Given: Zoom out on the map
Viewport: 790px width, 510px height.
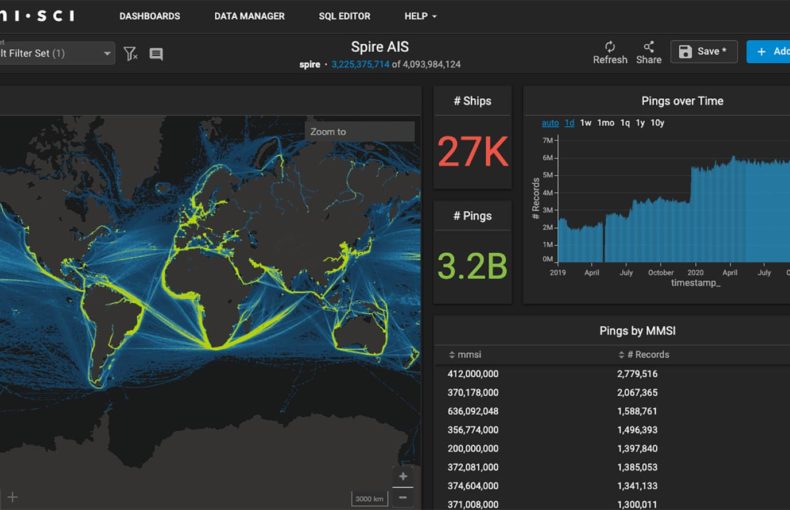Looking at the screenshot, I should click(x=403, y=498).
